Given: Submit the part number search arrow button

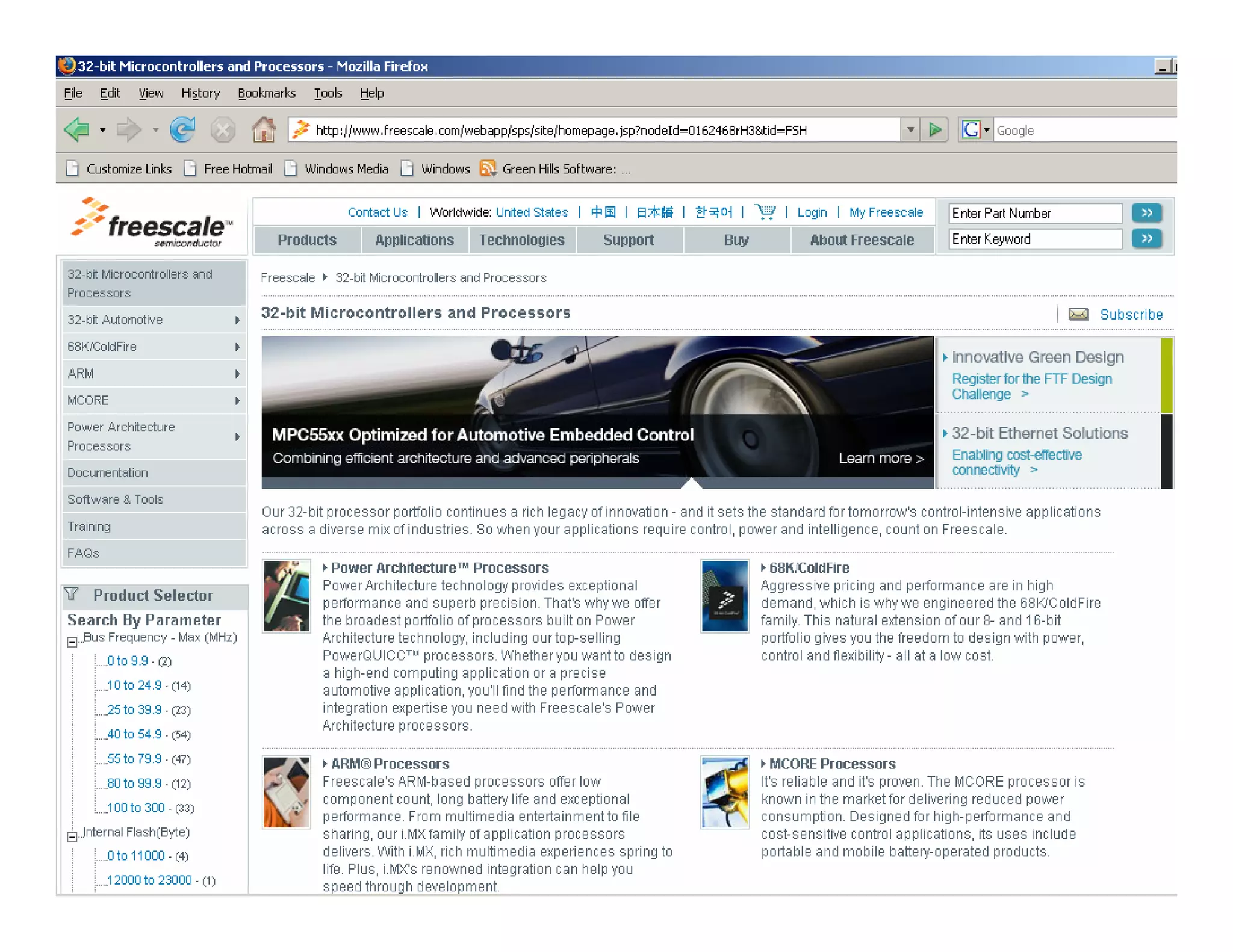Looking at the screenshot, I should tap(1146, 213).
